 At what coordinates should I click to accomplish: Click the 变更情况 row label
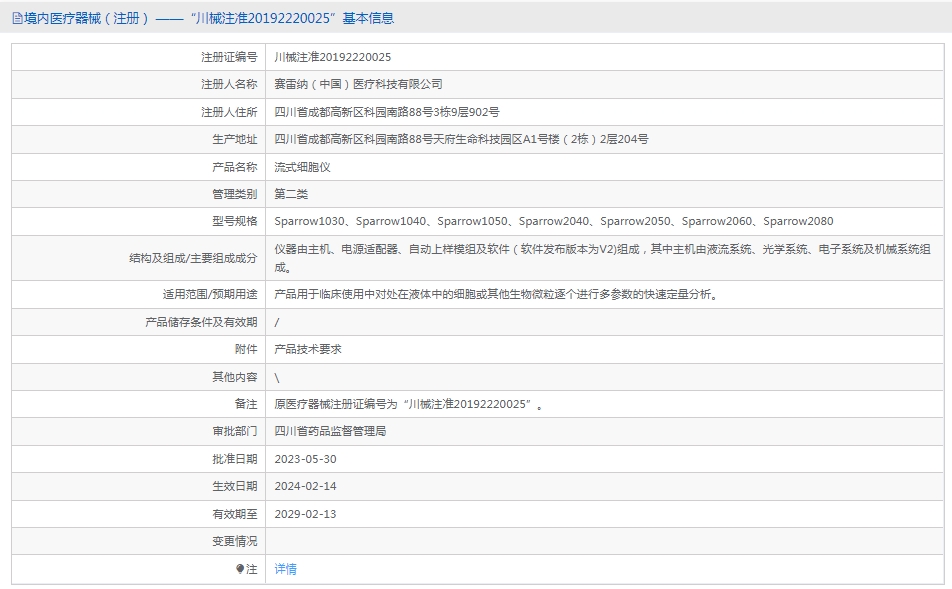234,541
